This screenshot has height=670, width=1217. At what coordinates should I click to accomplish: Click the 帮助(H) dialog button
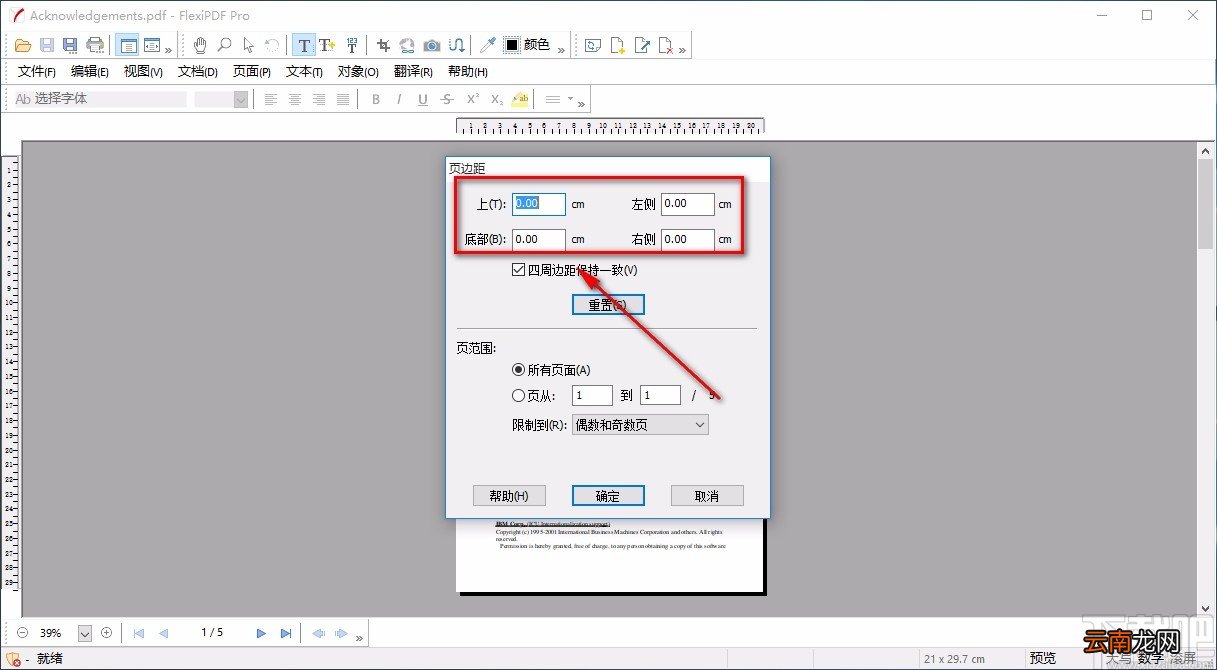(509, 496)
